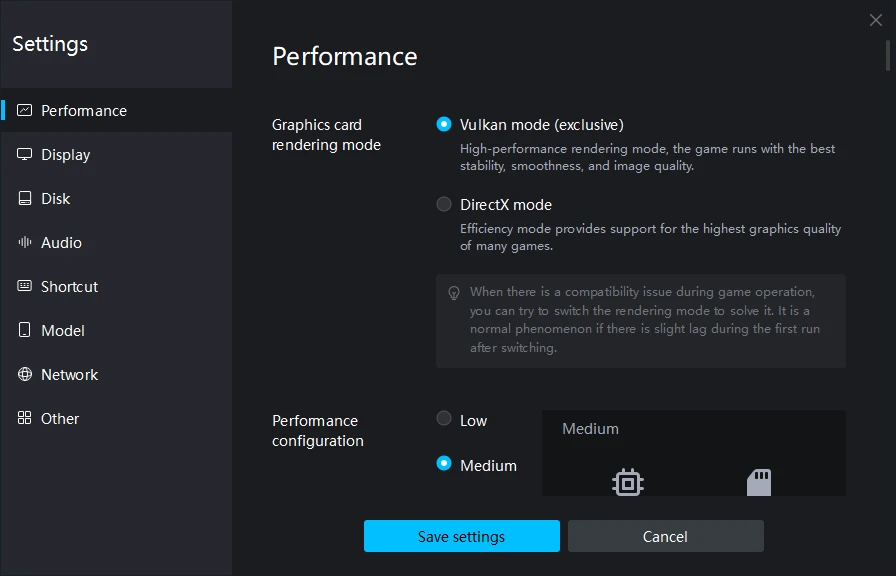Select DirectX mode radio button
This screenshot has height=576, width=896.
[x=444, y=205]
